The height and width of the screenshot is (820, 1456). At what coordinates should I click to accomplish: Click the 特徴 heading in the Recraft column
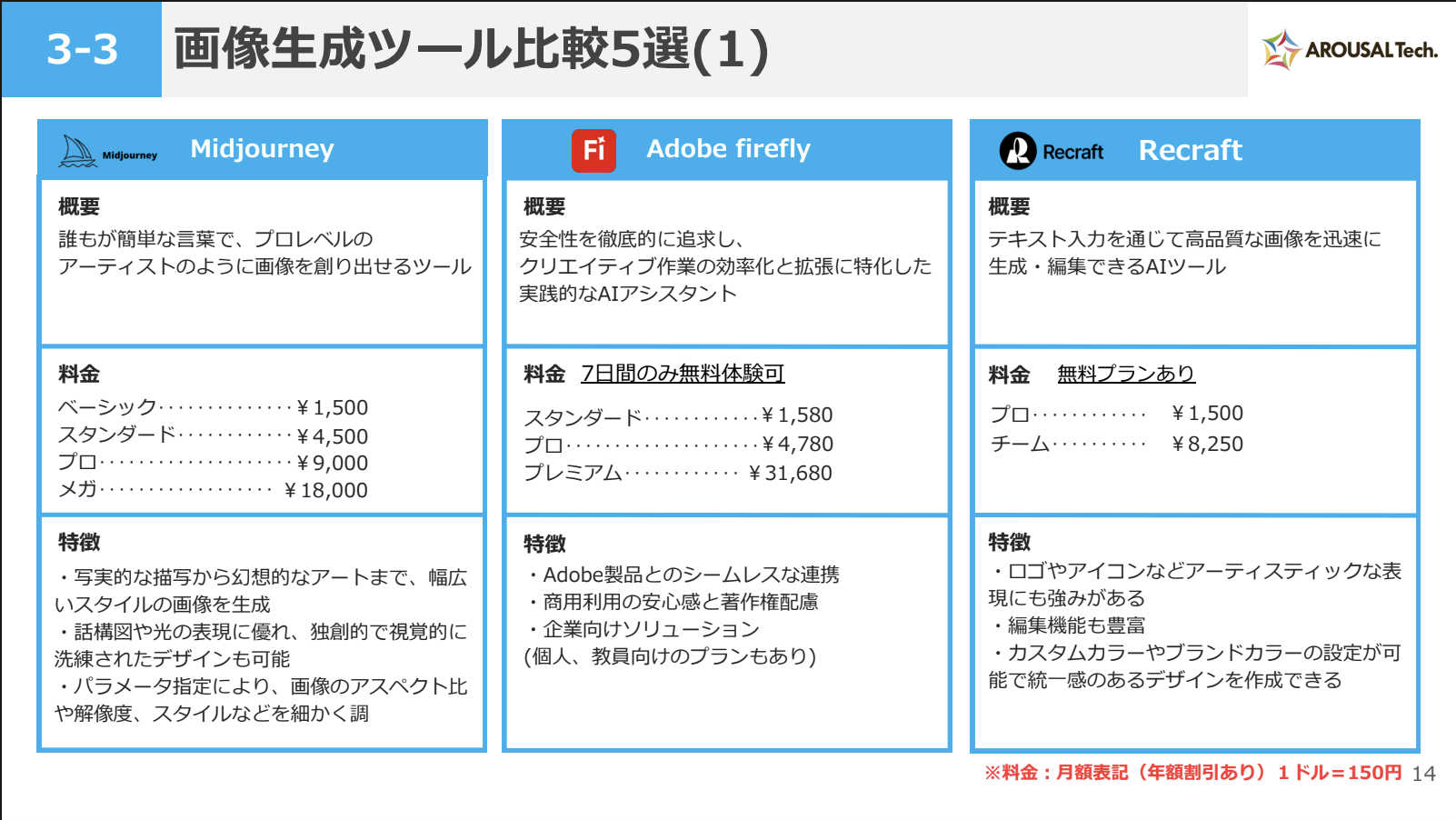pos(1009,543)
